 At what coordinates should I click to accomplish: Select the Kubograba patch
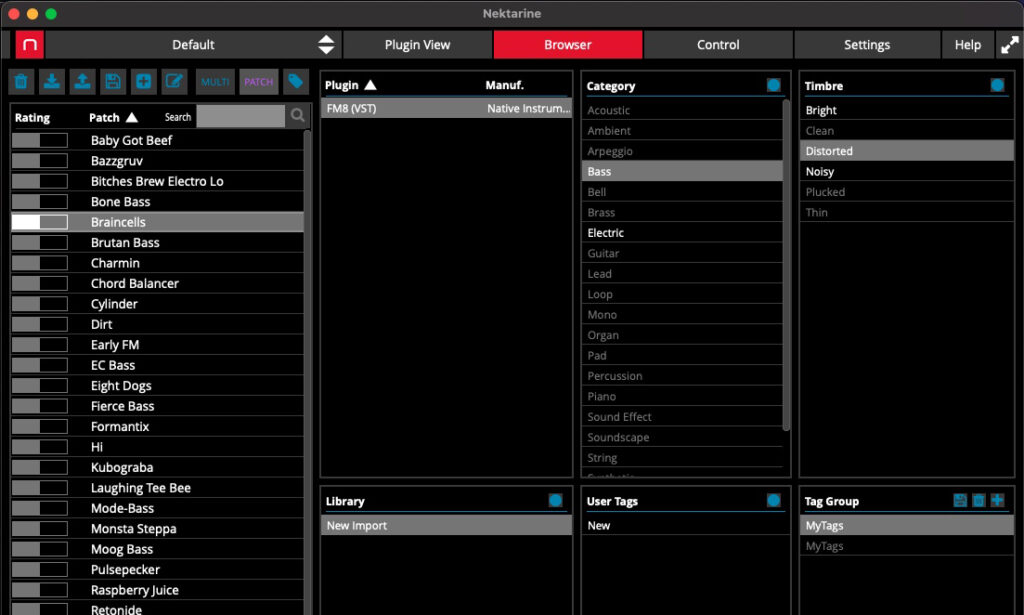(x=157, y=467)
